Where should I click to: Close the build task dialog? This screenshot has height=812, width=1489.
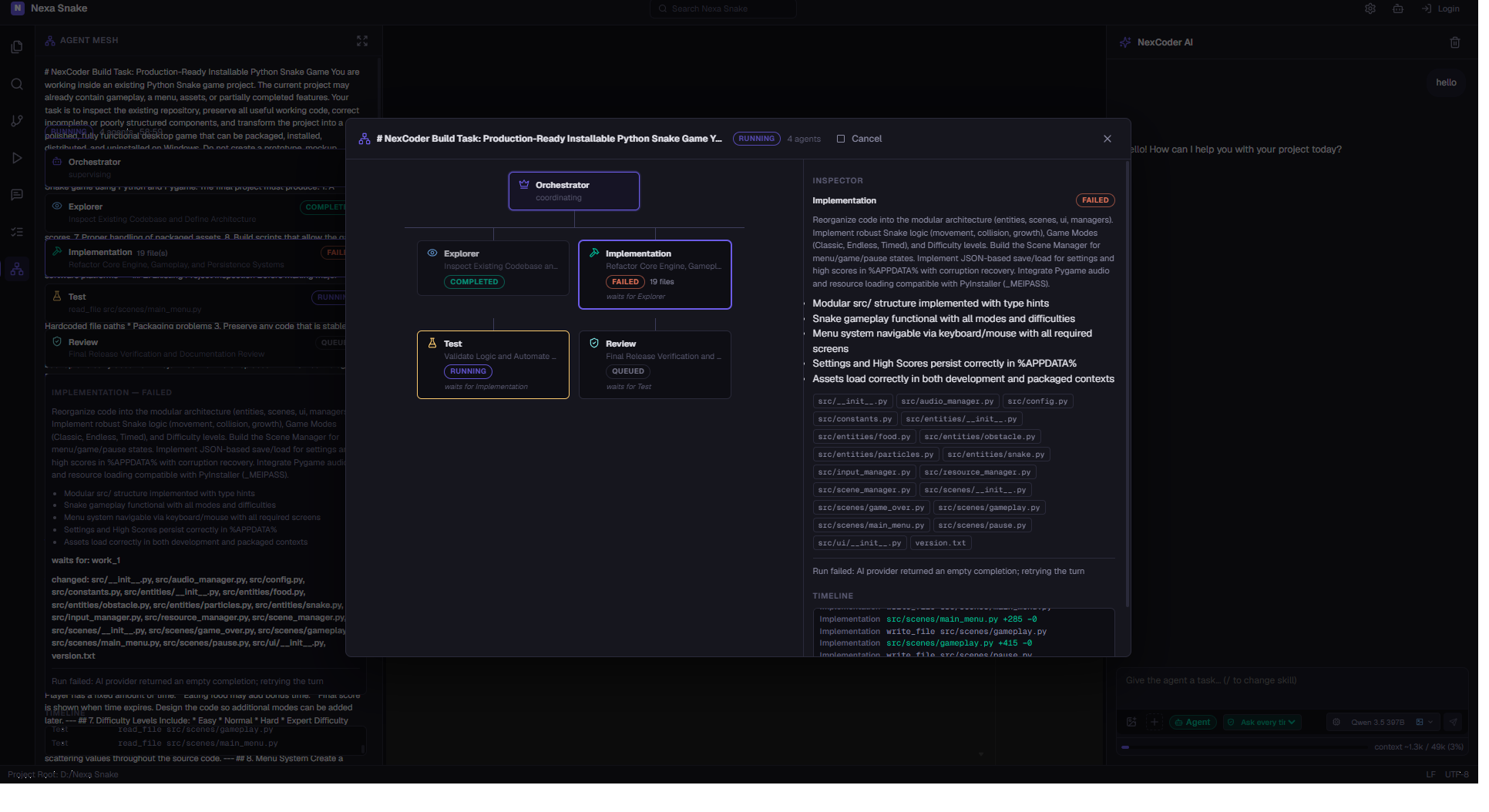[x=1108, y=139]
